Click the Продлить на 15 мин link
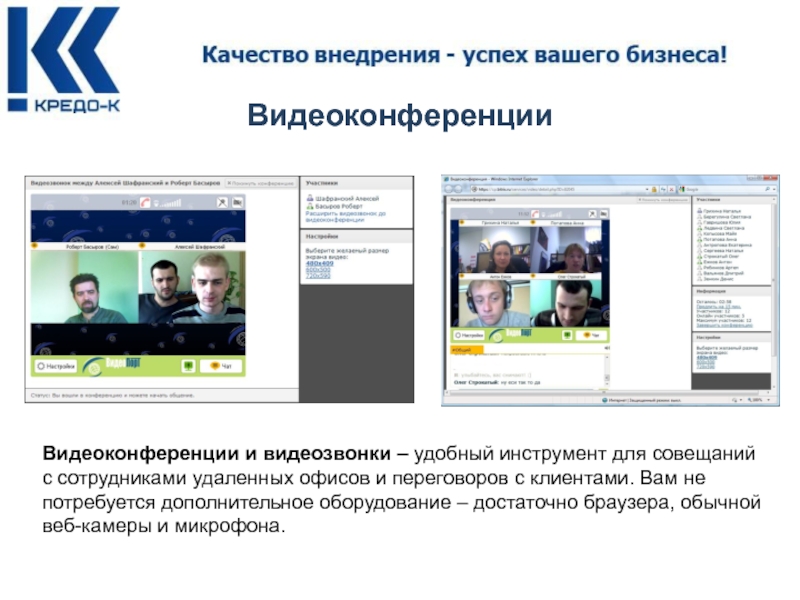The width and height of the screenshot is (800, 600). point(718,307)
